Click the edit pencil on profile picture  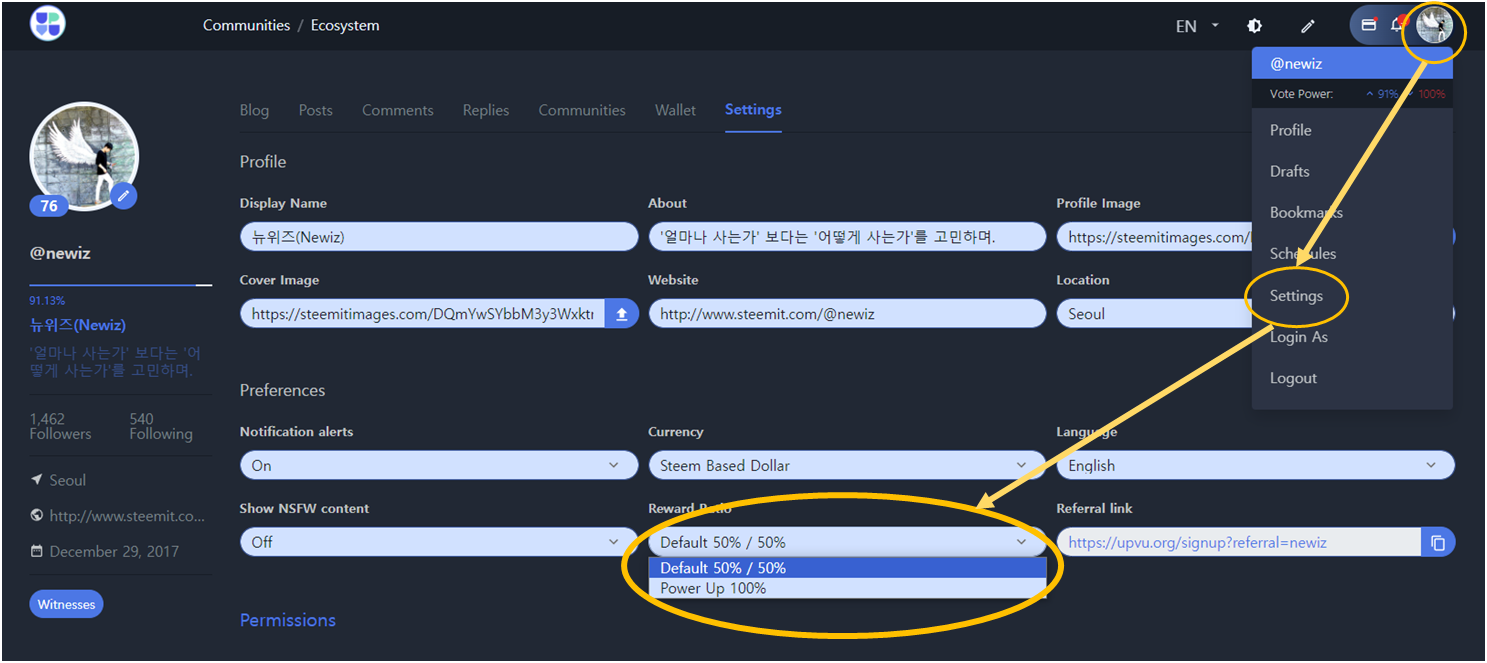point(123,196)
